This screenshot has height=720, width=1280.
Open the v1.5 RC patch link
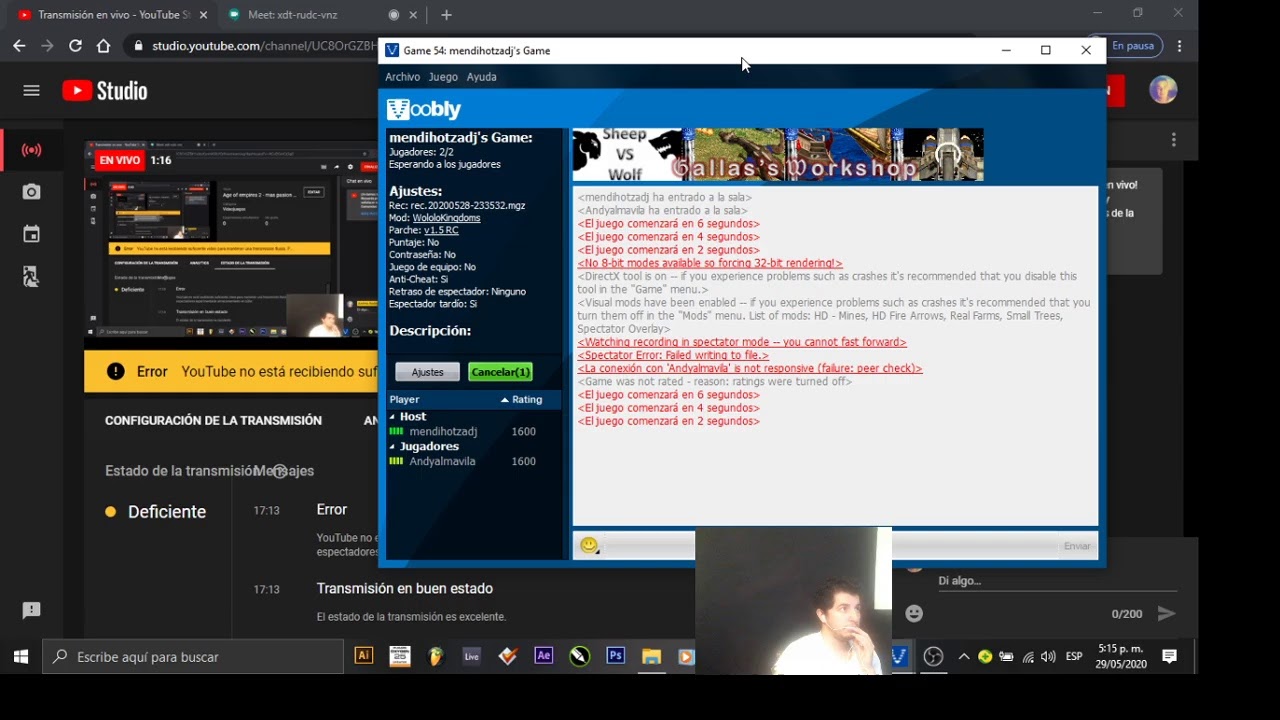[441, 230]
